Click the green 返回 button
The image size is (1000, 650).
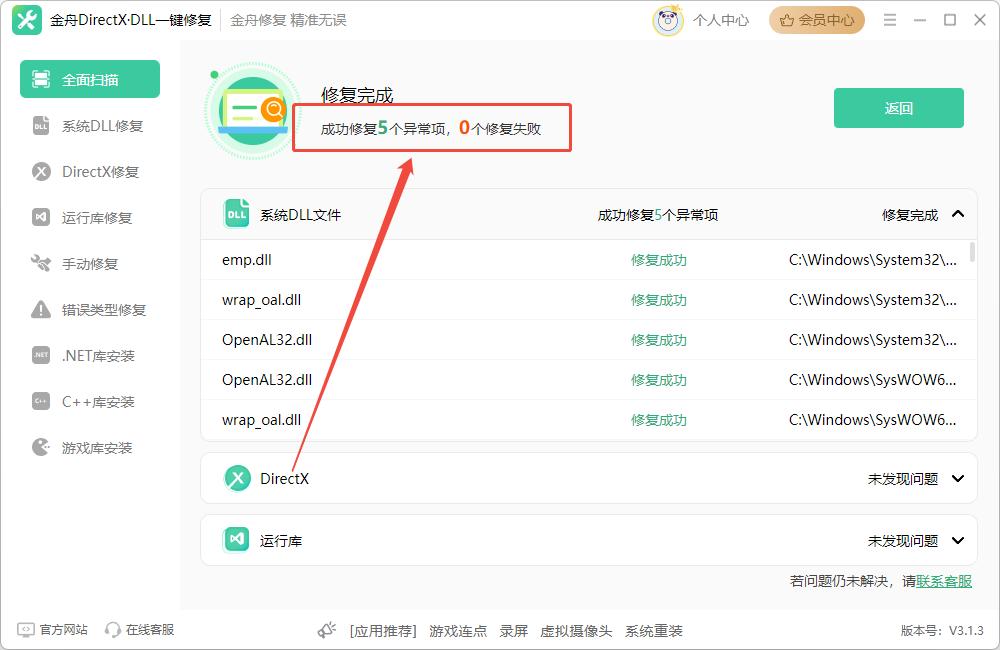tap(899, 108)
